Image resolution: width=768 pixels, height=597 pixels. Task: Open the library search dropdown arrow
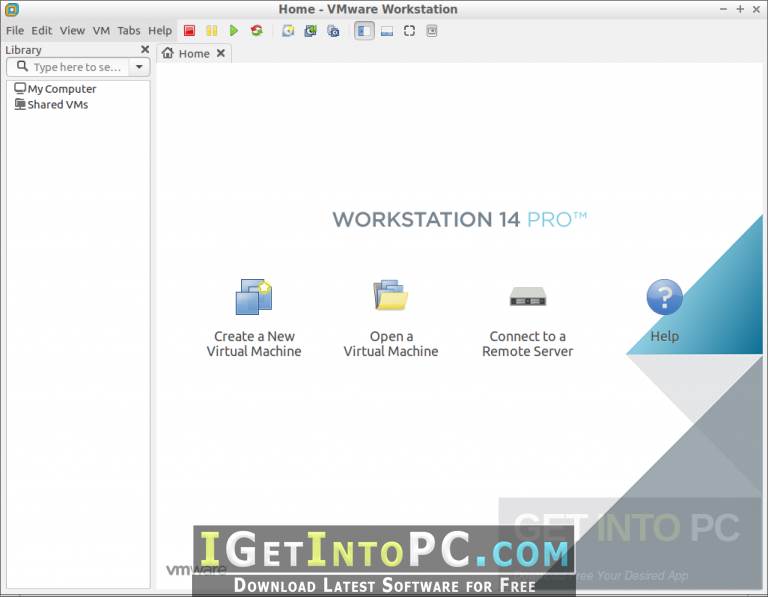click(x=139, y=67)
